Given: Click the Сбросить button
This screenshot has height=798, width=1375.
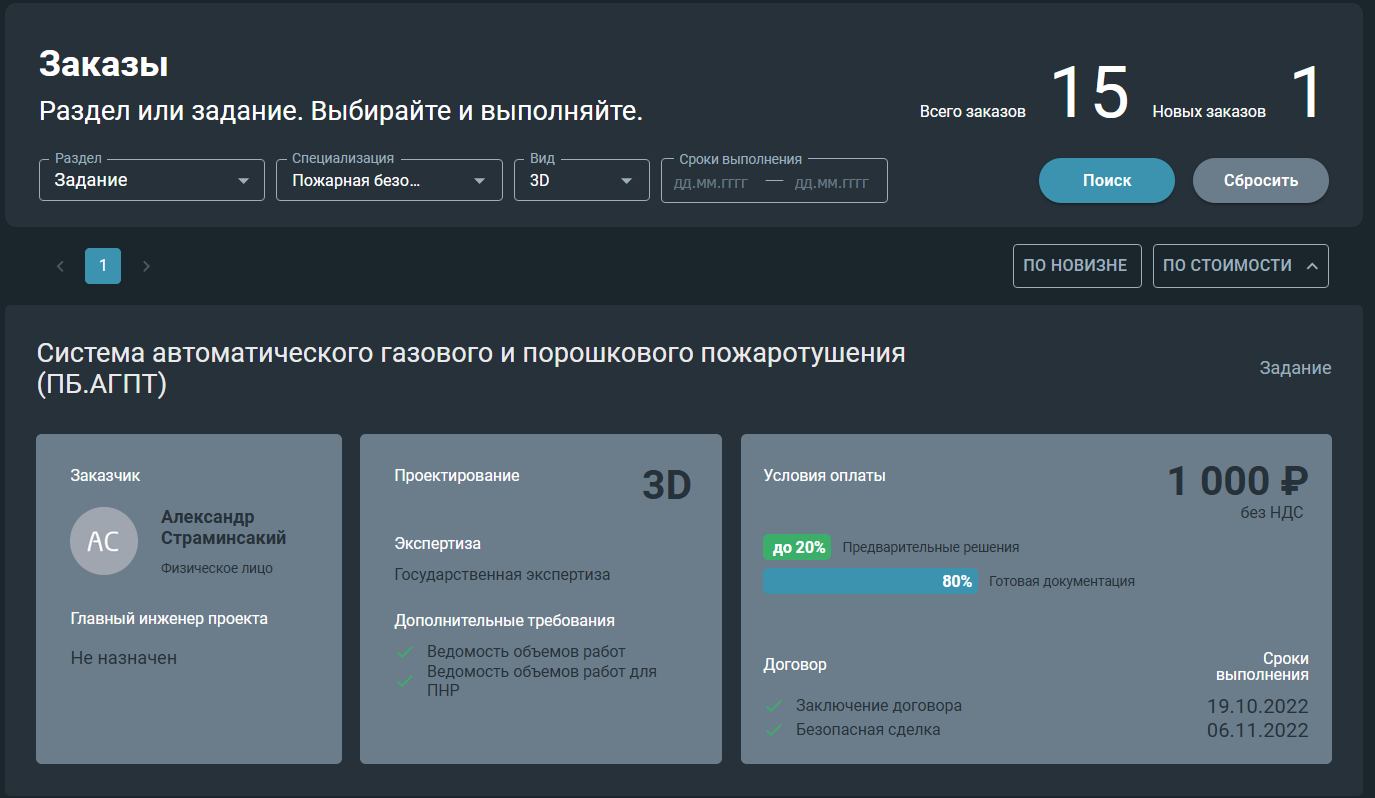Looking at the screenshot, I should click(1261, 181).
